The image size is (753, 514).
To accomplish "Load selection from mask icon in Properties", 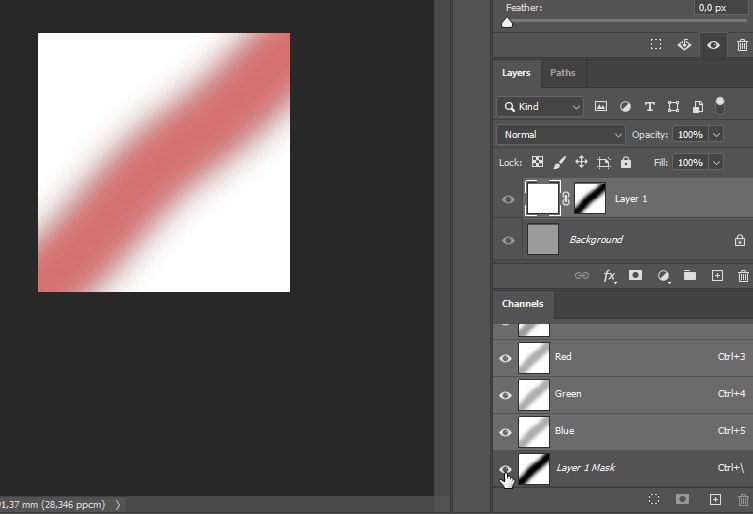I will 656,45.
